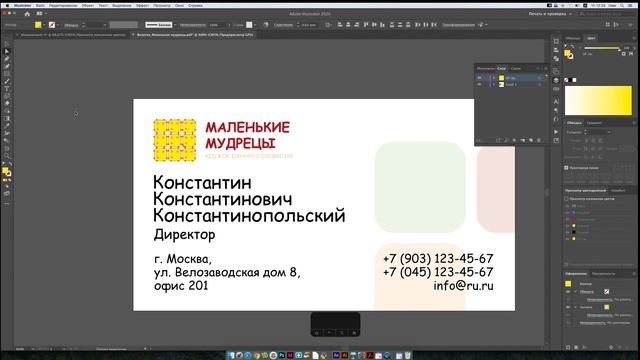
Task: Click the Обводка link in Appearance panel
Action: [x=587, y=292]
